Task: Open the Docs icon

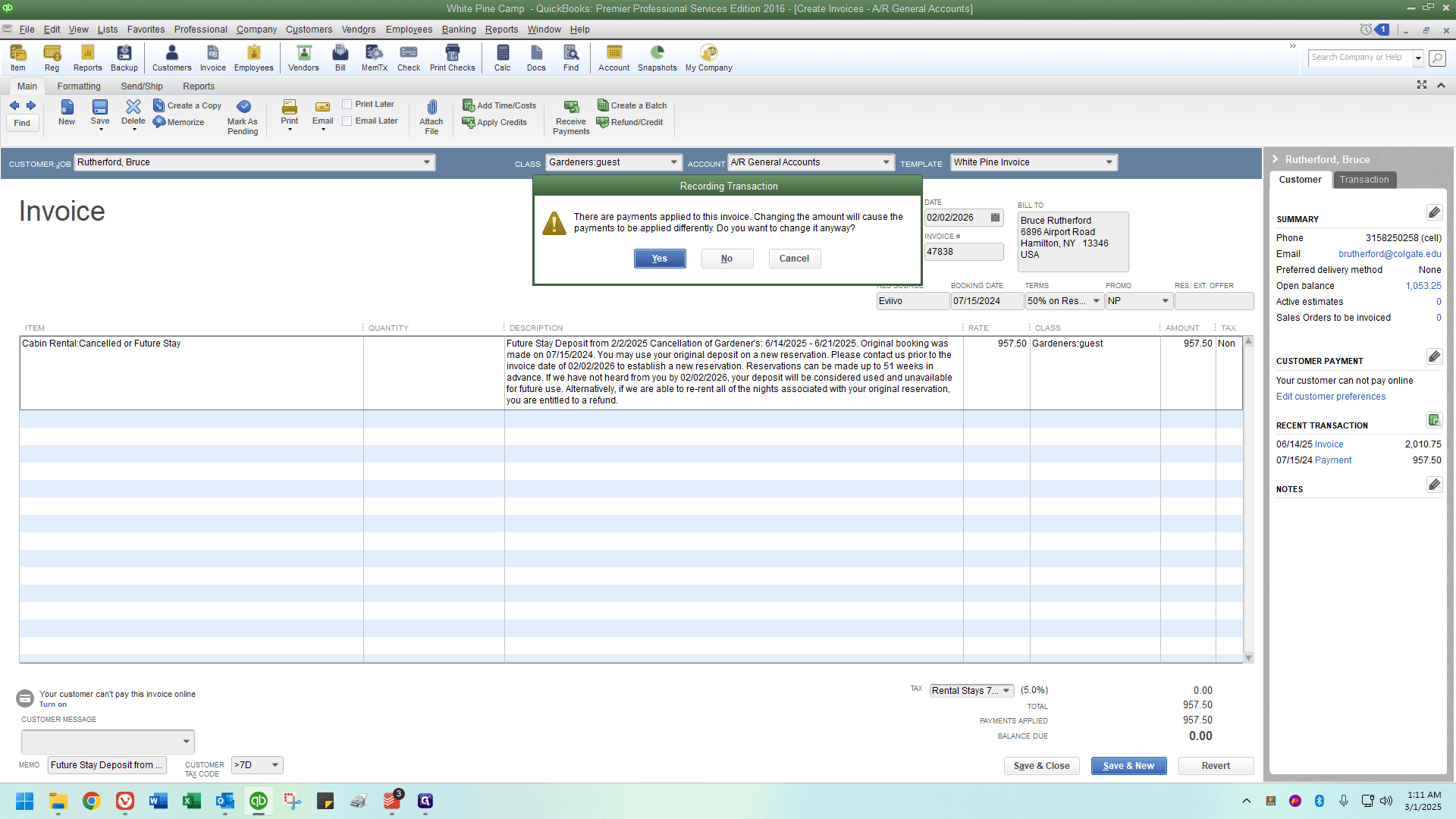Action: pos(536,58)
